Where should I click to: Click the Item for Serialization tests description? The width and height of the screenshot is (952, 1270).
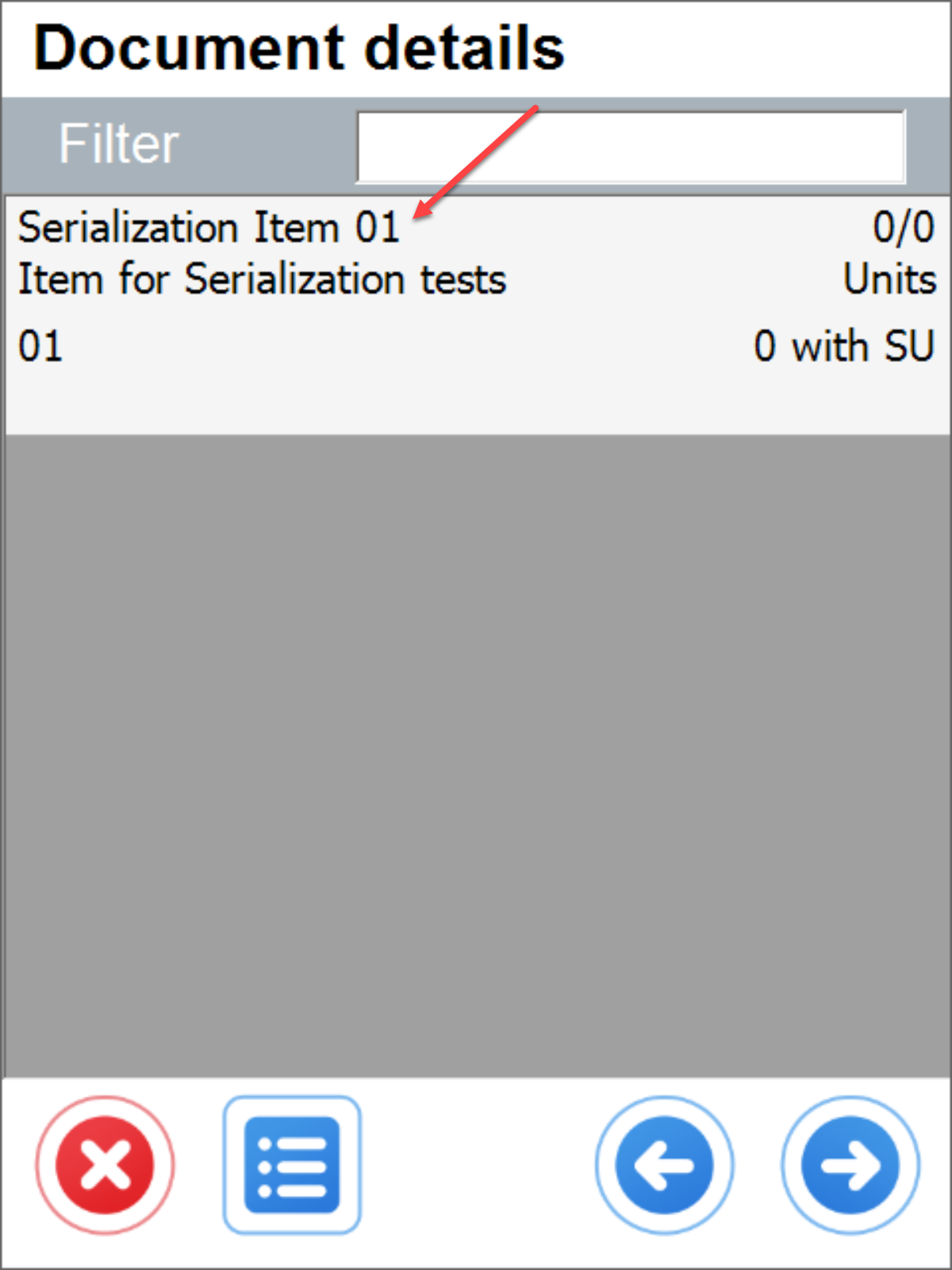click(262, 279)
